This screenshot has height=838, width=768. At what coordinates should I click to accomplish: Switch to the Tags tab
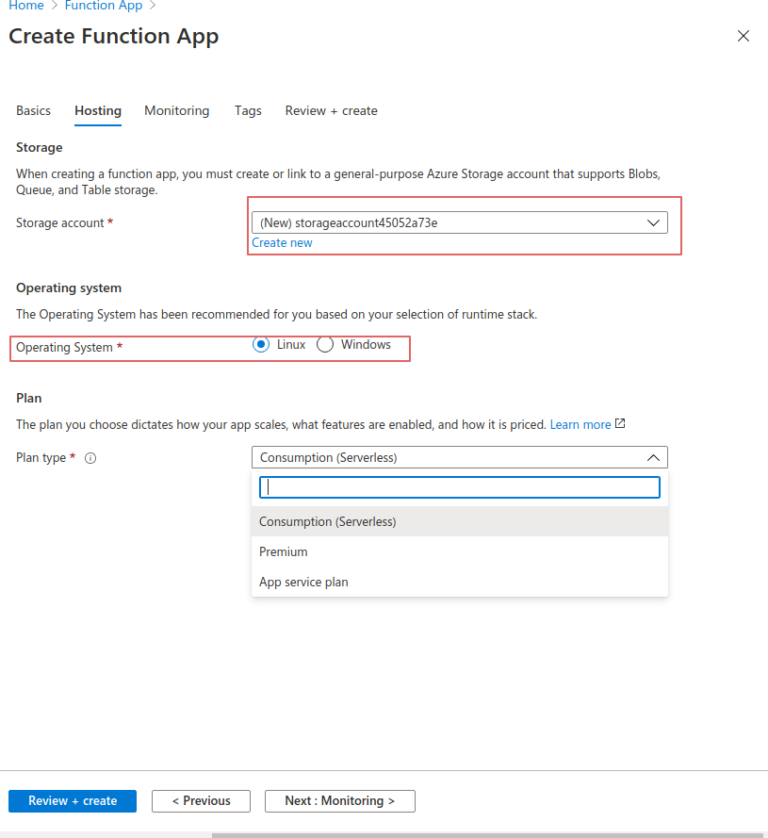tap(247, 110)
